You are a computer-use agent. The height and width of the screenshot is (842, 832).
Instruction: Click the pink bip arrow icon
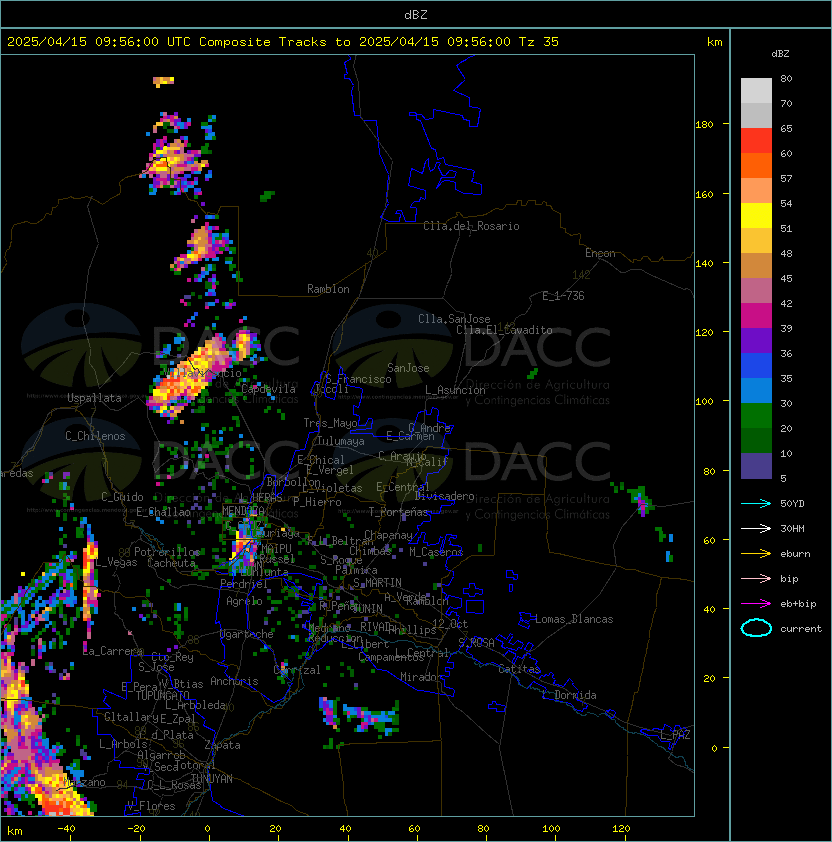click(756, 579)
